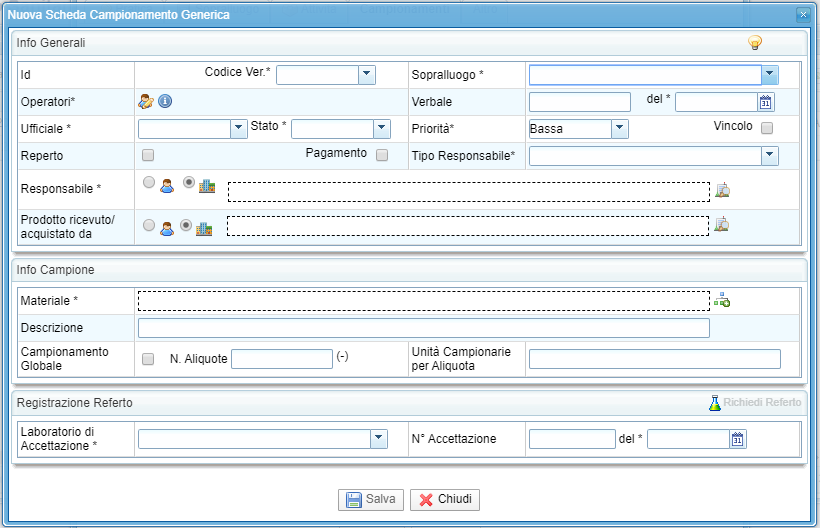820x528 pixels.
Task: Click the Unità Campionarie per Aliquota field
Action: pyautogui.click(x=655, y=359)
